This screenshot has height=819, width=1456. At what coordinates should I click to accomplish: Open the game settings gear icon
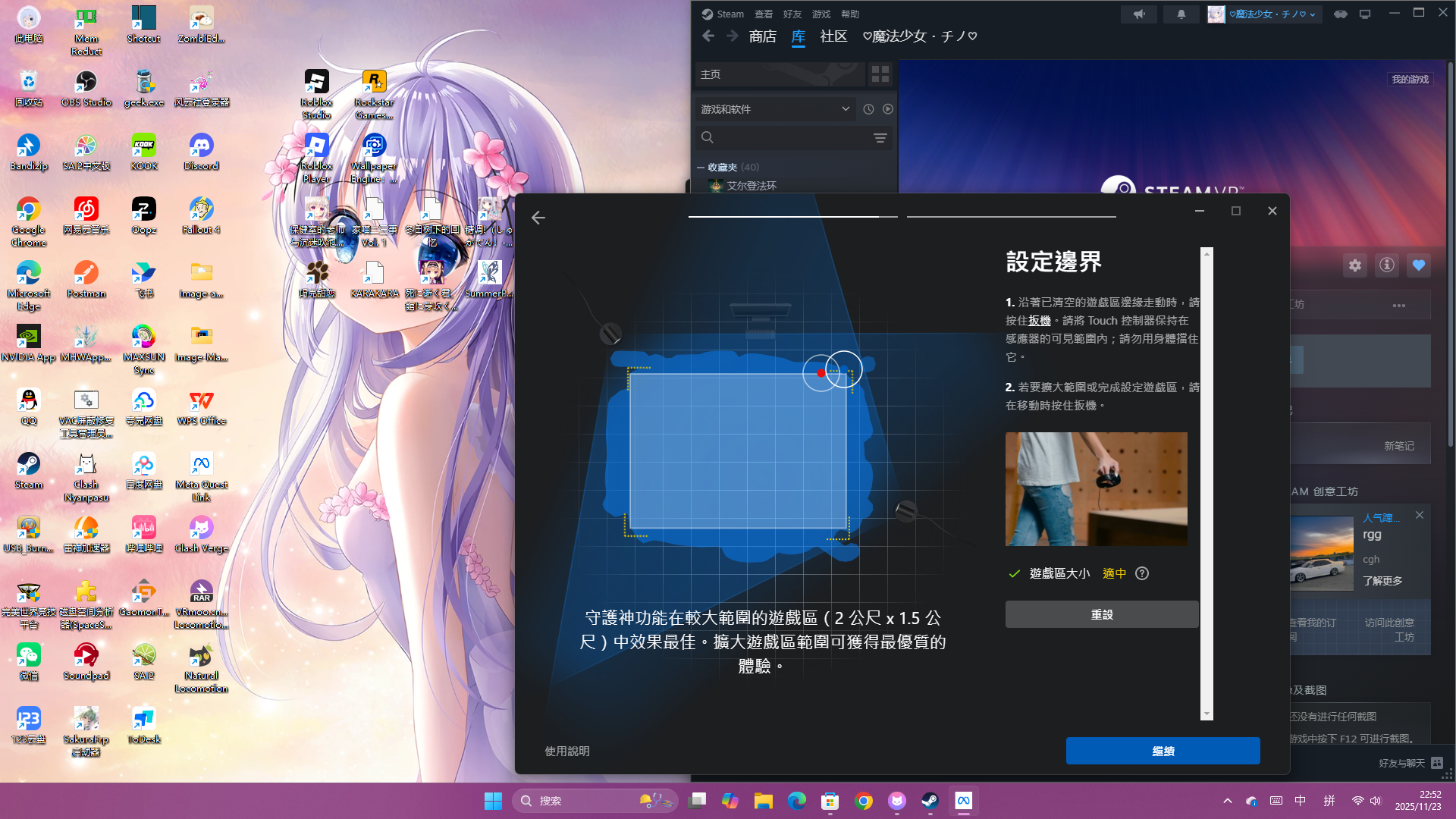1355,265
